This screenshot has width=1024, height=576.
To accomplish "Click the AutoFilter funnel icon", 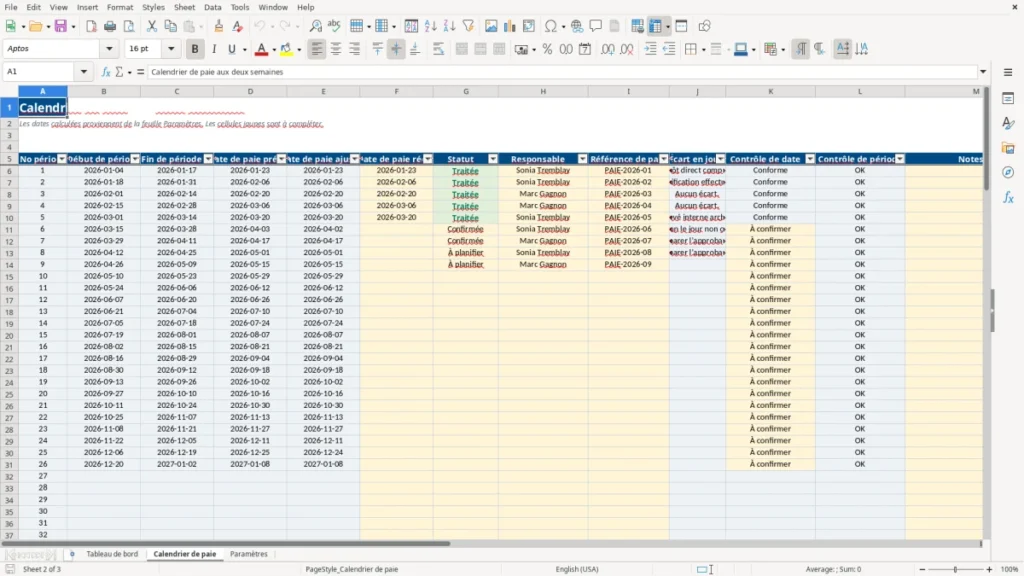I will 468,26.
